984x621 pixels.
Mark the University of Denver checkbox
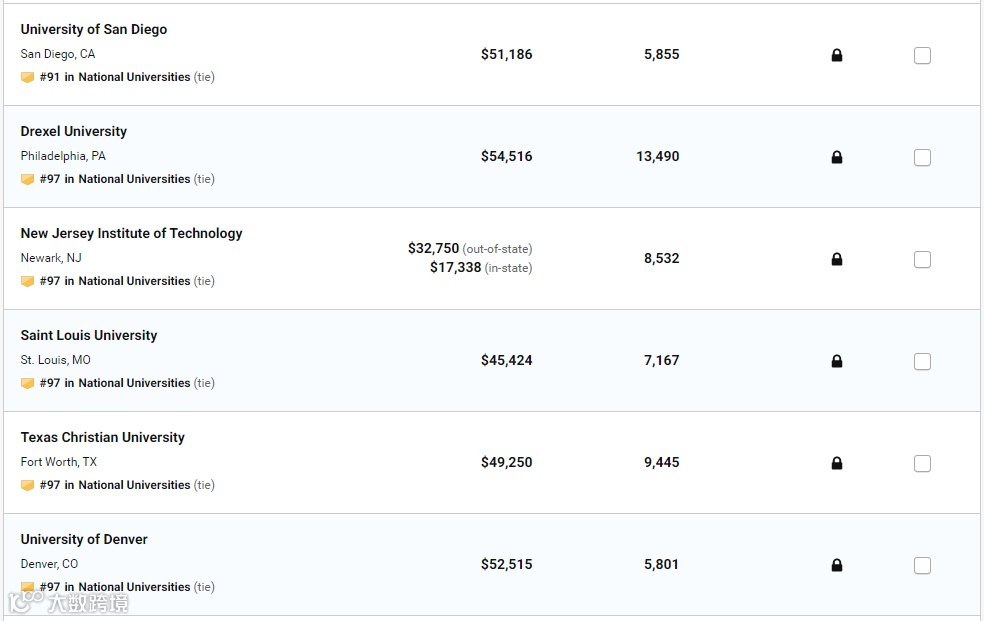tap(922, 566)
